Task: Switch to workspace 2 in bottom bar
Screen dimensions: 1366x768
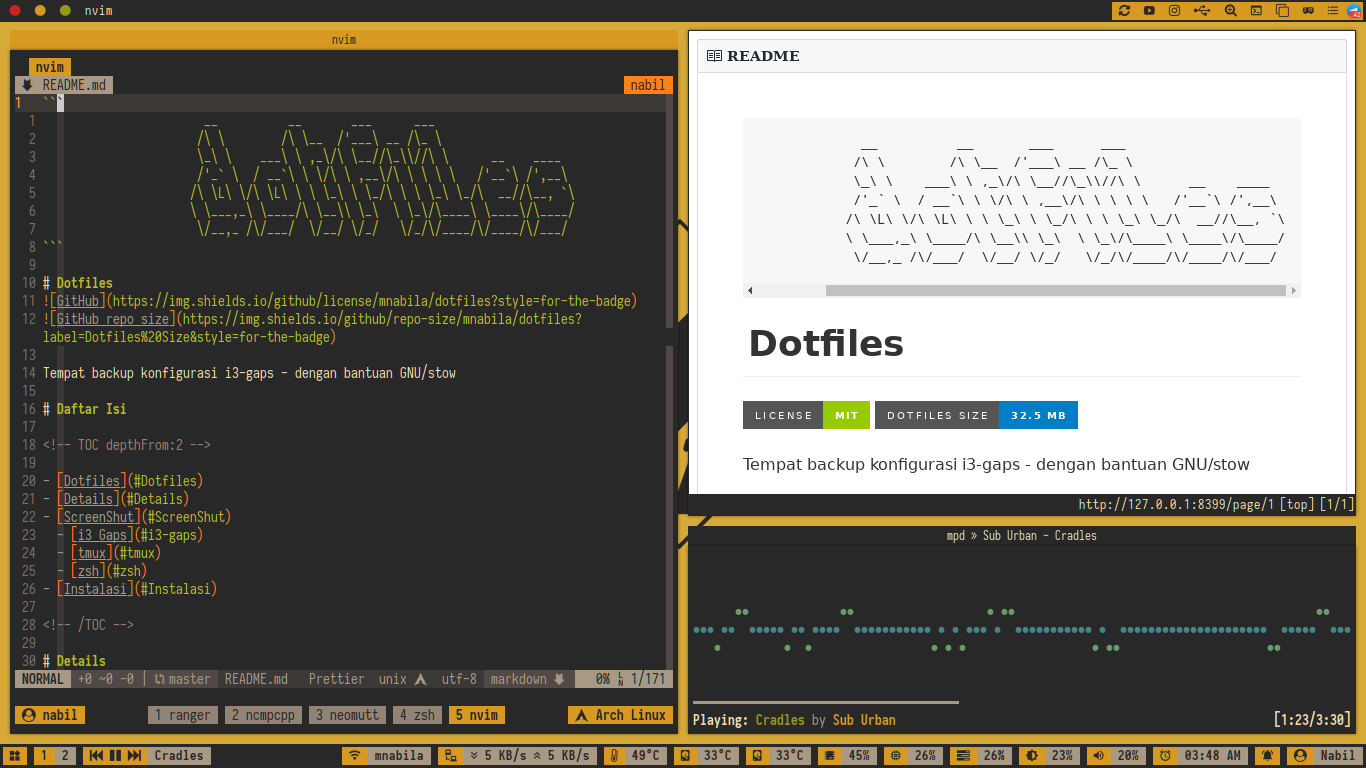Action: pyautogui.click(x=65, y=756)
